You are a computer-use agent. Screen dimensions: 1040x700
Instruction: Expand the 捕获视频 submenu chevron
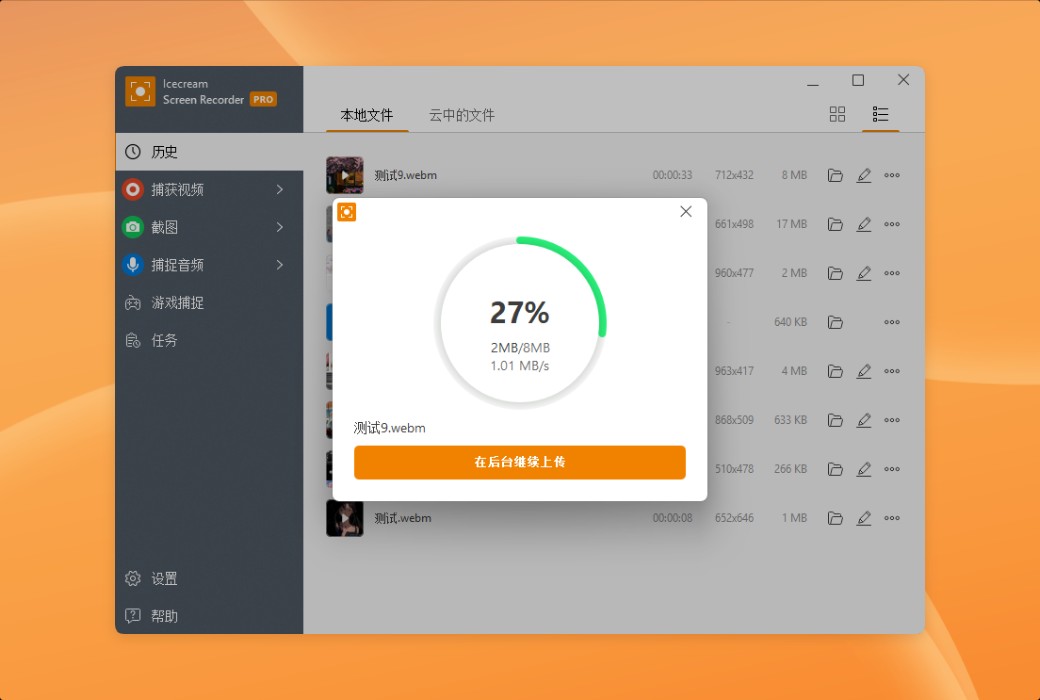click(x=281, y=189)
